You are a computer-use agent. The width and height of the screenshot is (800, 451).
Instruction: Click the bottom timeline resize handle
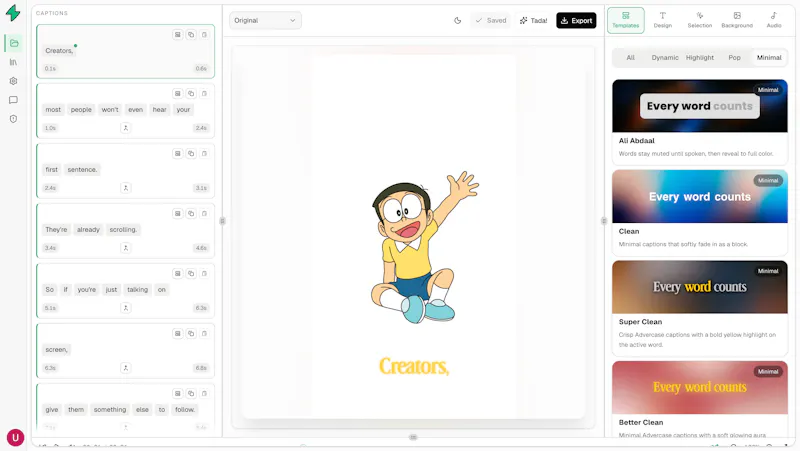coord(413,437)
